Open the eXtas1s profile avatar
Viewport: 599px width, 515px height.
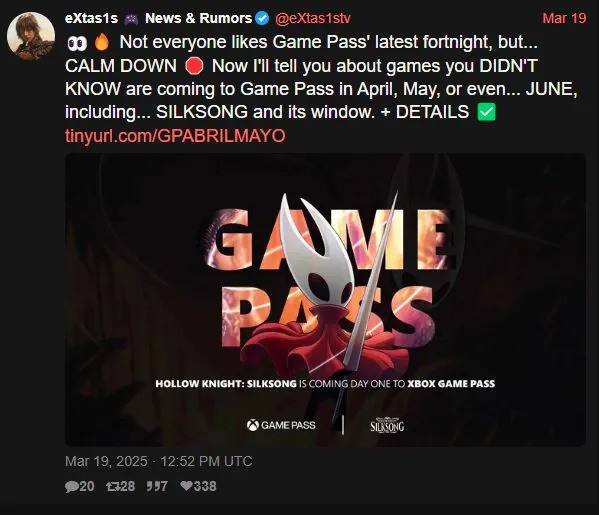(31, 36)
